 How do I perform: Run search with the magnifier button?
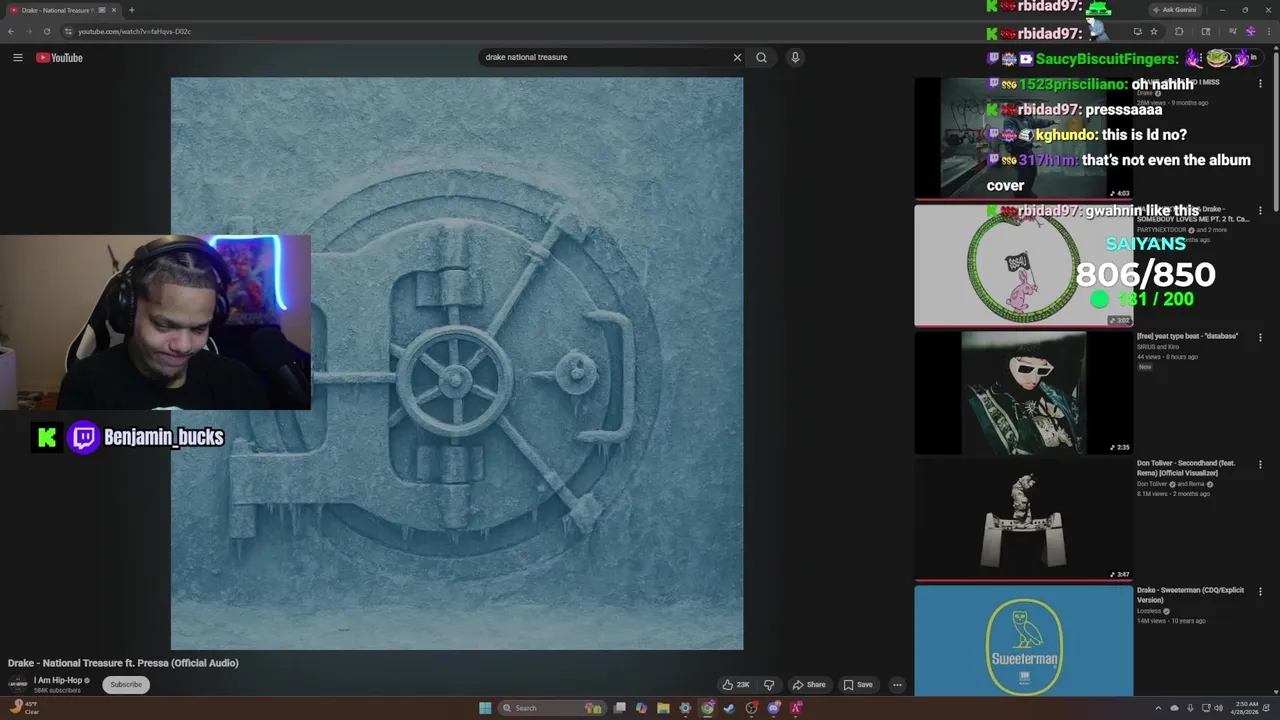point(761,57)
